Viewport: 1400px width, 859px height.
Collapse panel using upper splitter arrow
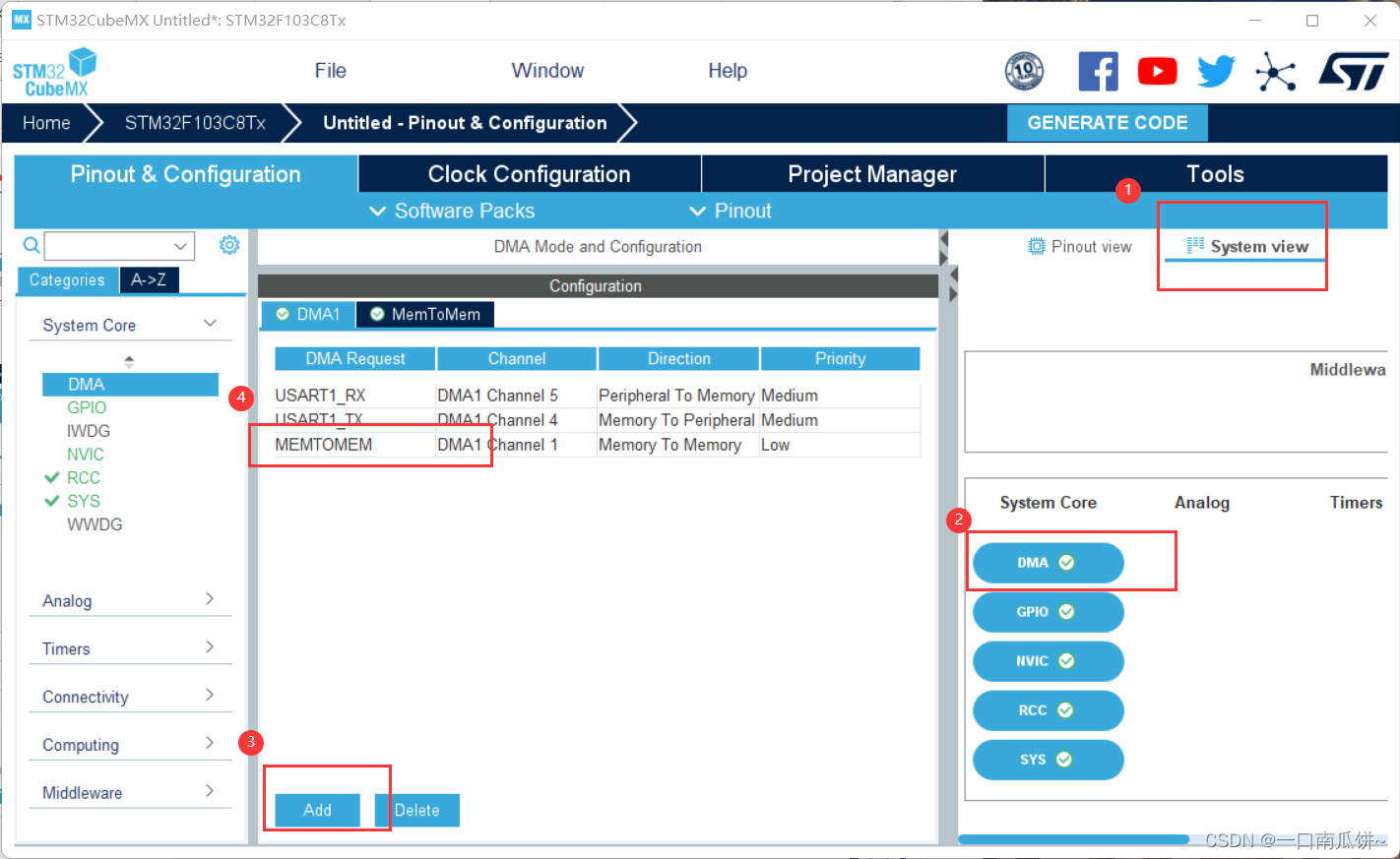[943, 239]
